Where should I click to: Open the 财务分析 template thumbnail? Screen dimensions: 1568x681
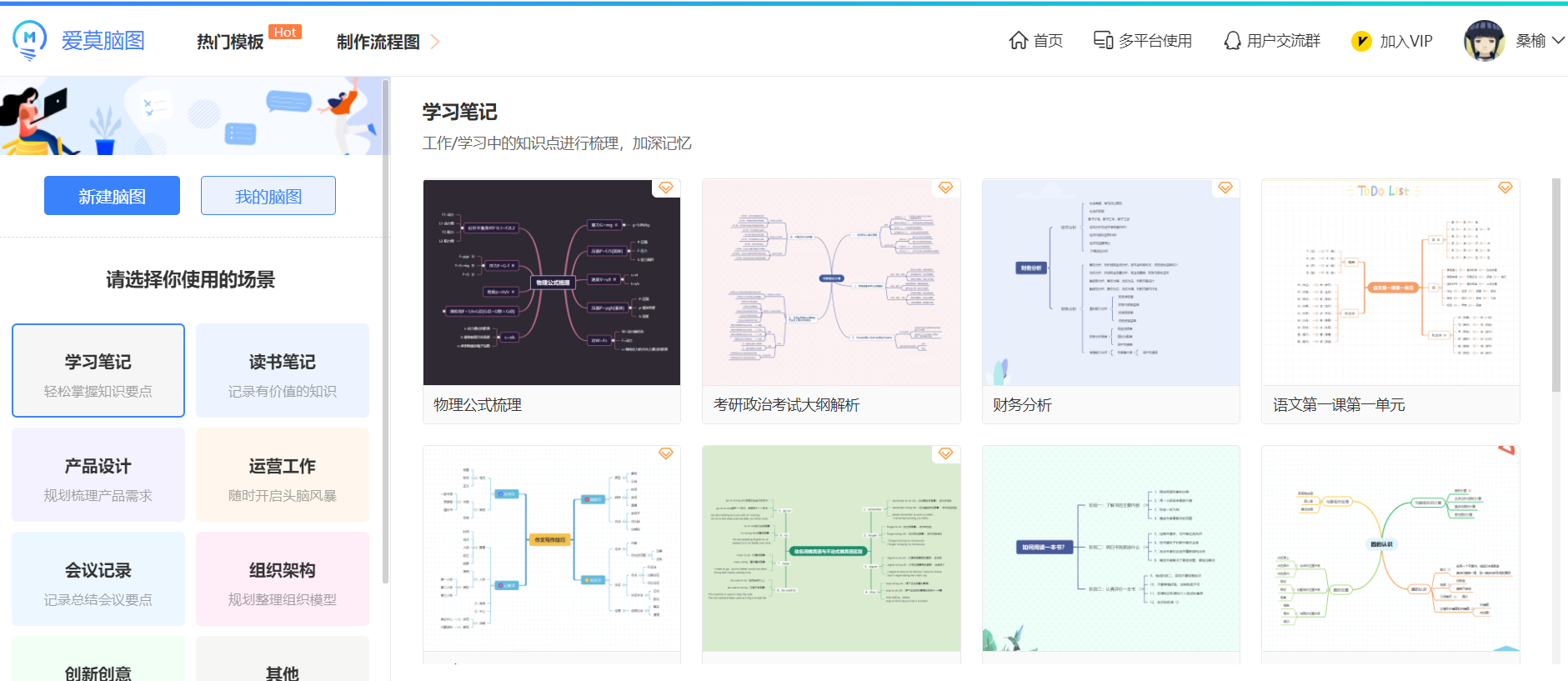(1111, 283)
